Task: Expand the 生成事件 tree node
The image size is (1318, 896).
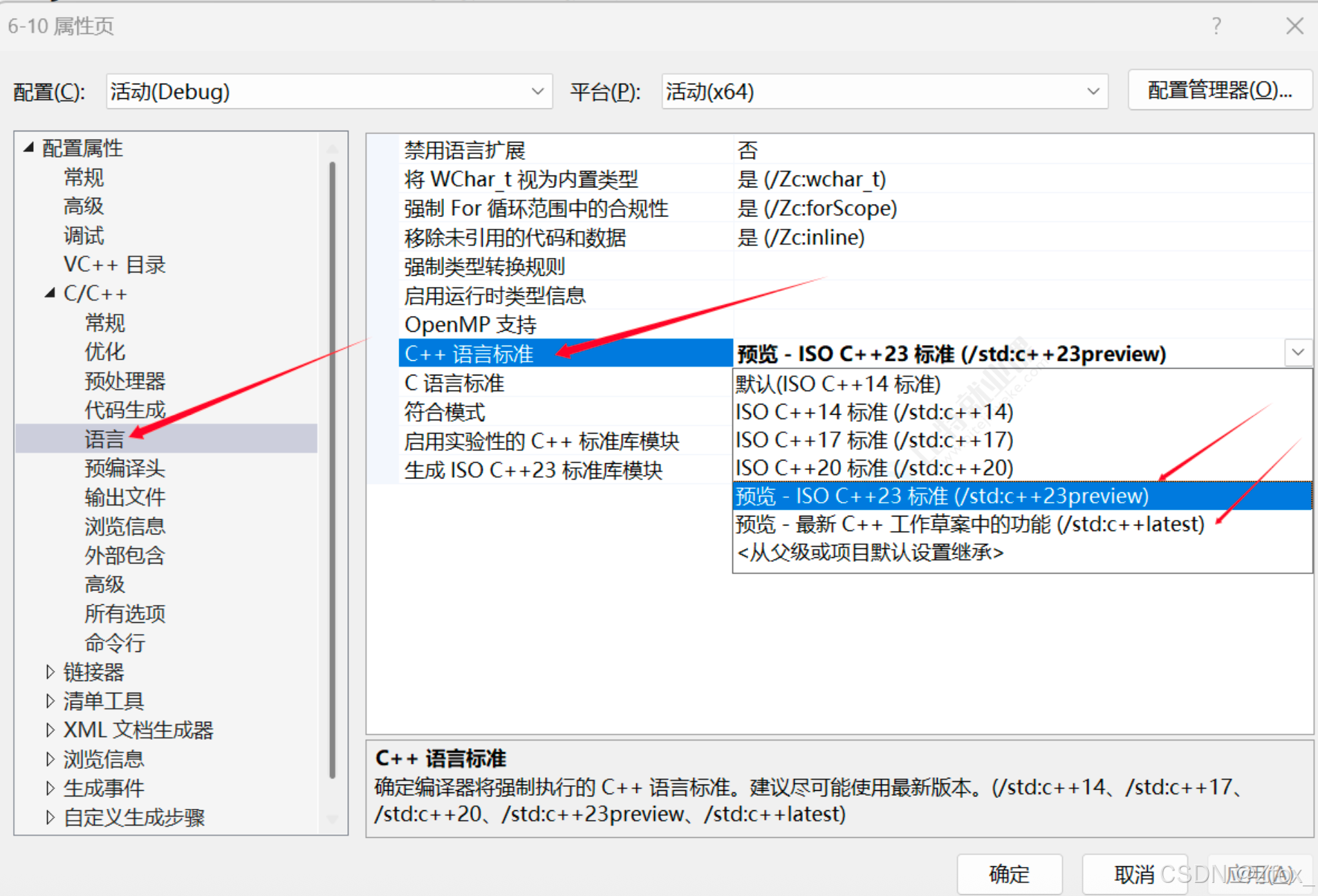Action: 50,787
